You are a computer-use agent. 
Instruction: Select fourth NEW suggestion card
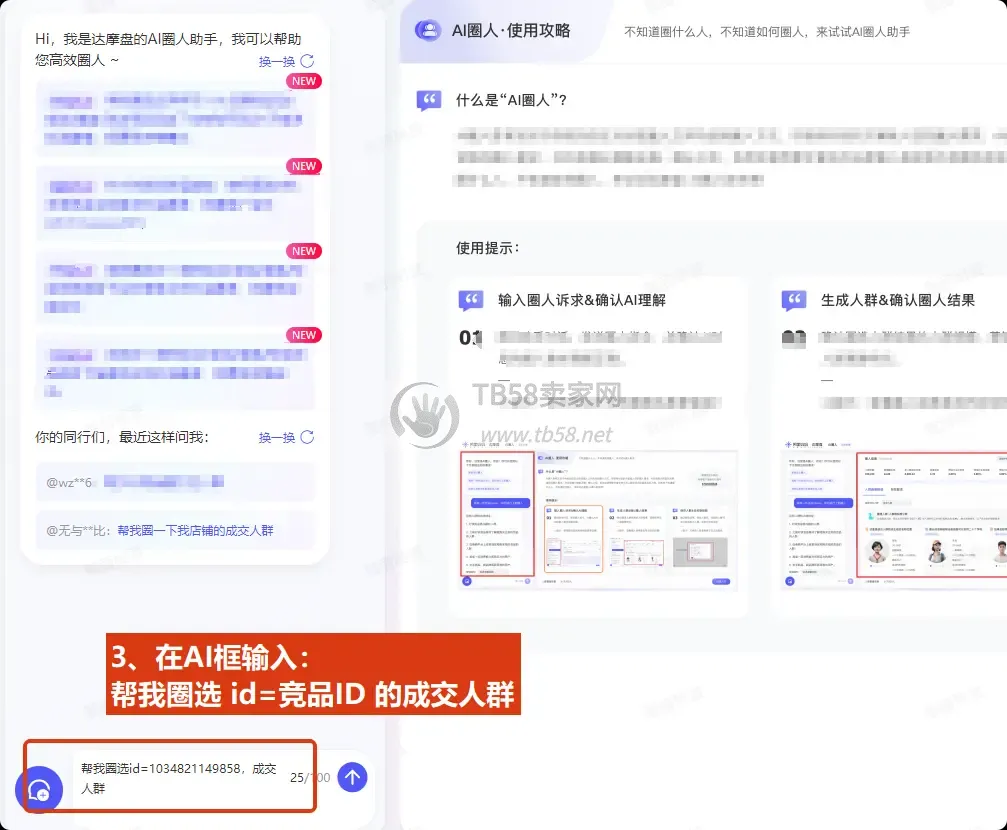pyautogui.click(x=175, y=372)
